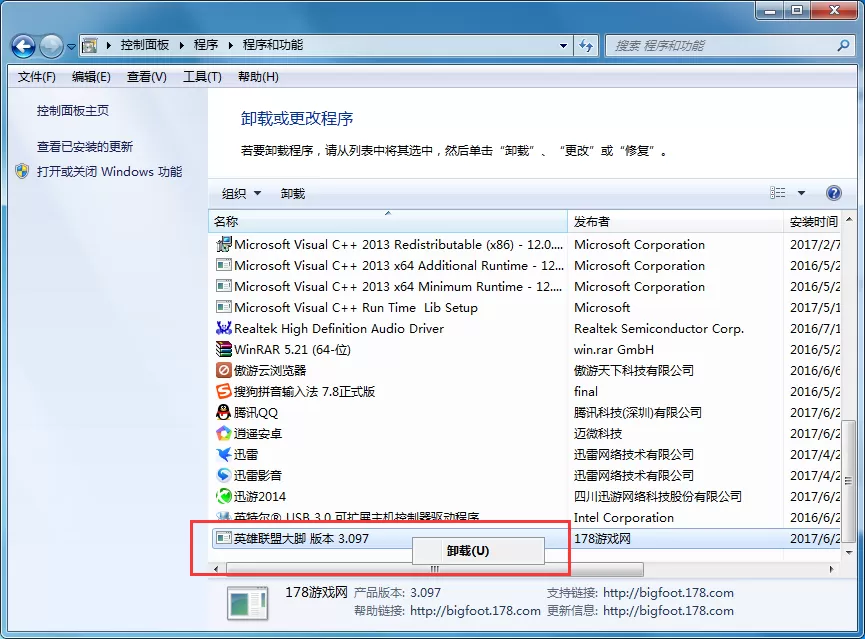Screen dimensions: 865x639
Task: Click the magnifier search icon
Action: (x=843, y=46)
